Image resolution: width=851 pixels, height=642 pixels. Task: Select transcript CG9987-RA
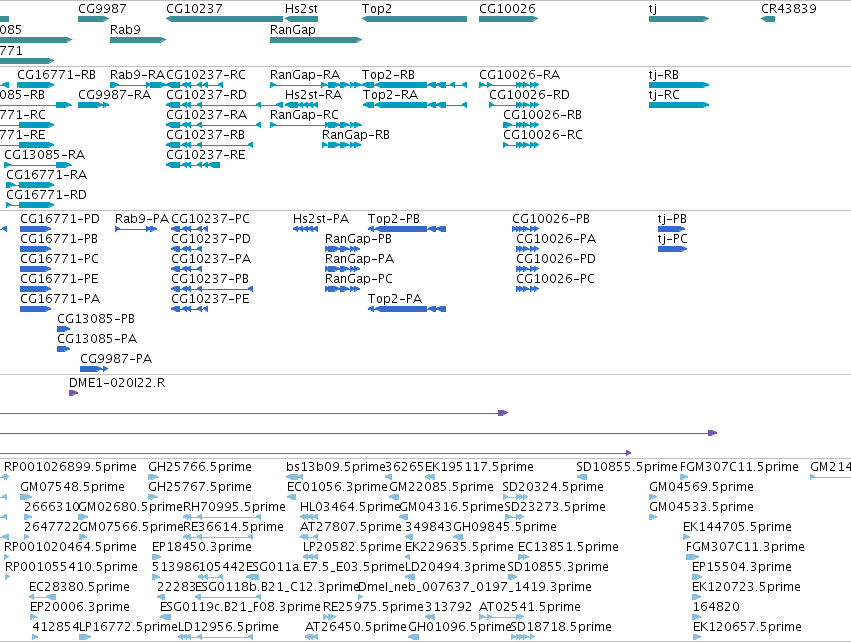pyautogui.click(x=115, y=95)
